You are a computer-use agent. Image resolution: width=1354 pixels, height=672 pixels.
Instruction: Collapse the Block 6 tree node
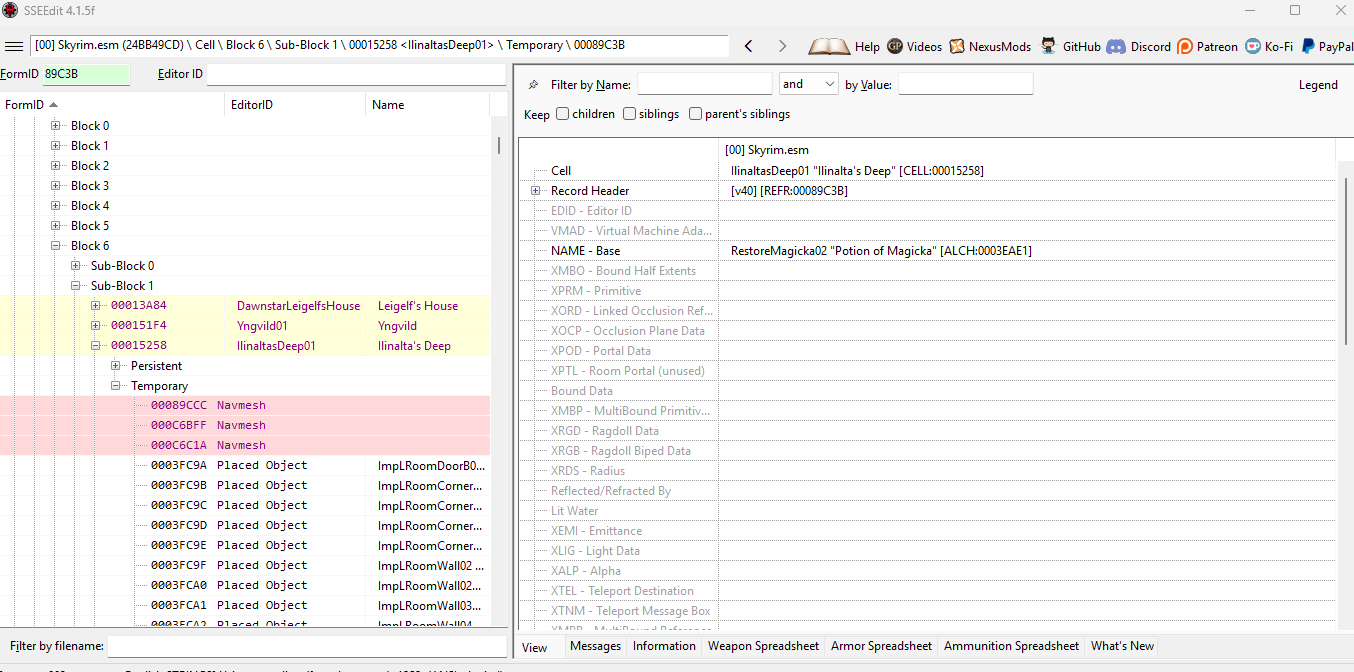click(x=56, y=246)
